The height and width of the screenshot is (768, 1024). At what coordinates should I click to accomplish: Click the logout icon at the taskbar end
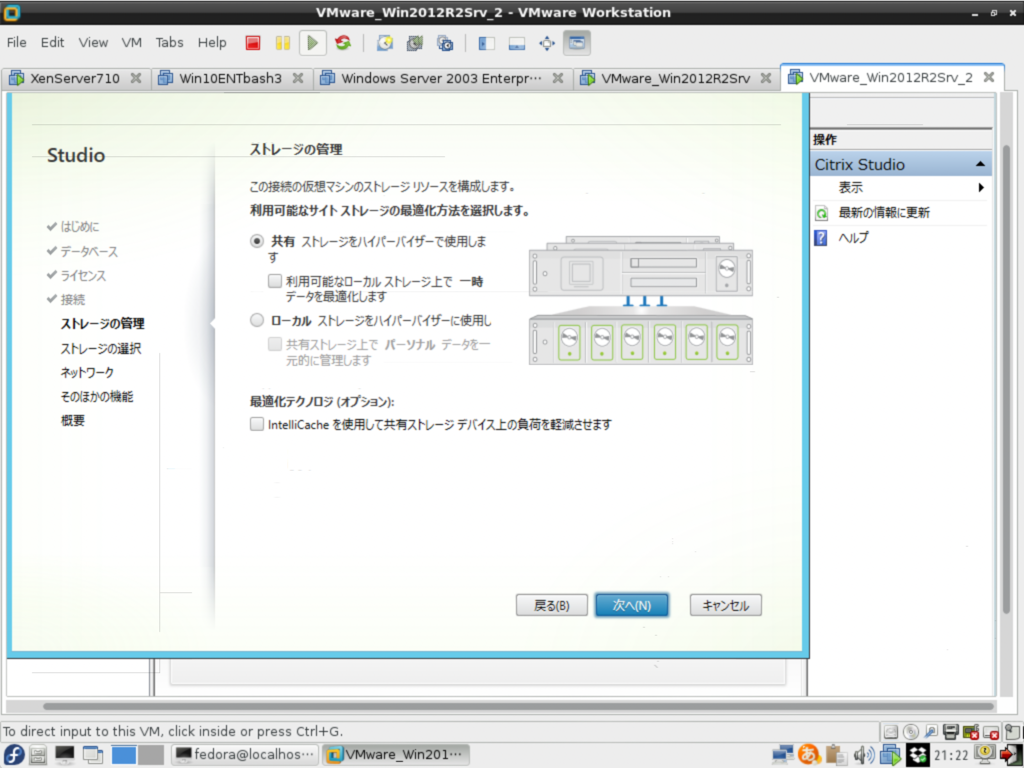click(1012, 755)
